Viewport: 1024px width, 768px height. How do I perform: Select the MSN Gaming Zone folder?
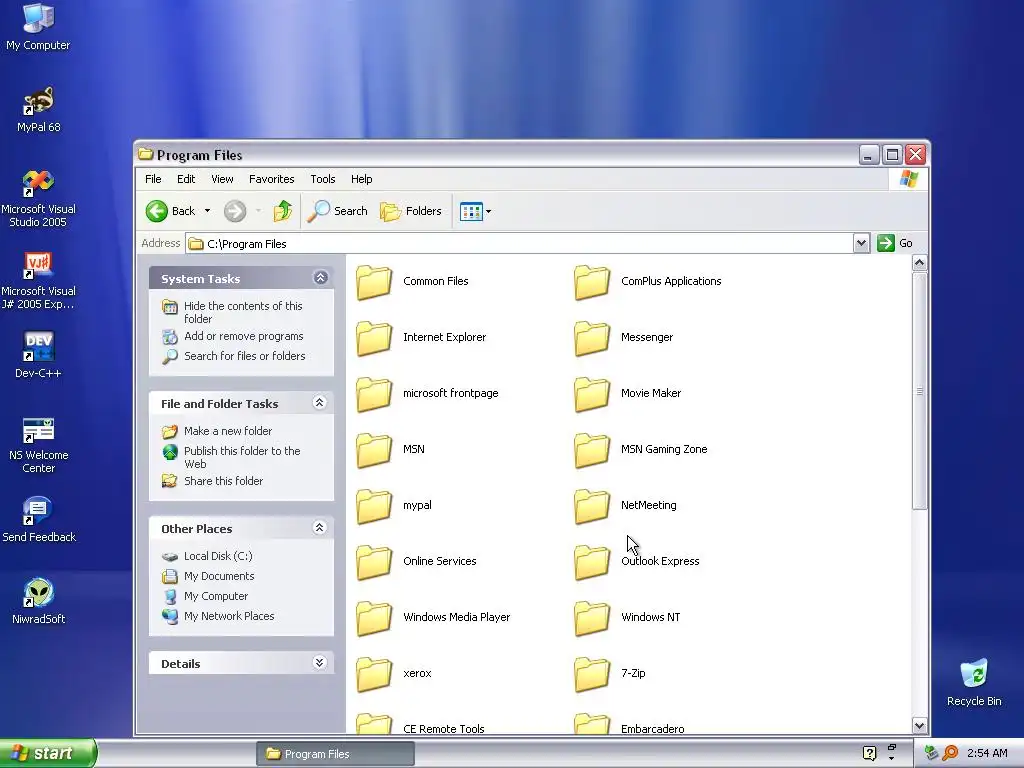[641, 450]
